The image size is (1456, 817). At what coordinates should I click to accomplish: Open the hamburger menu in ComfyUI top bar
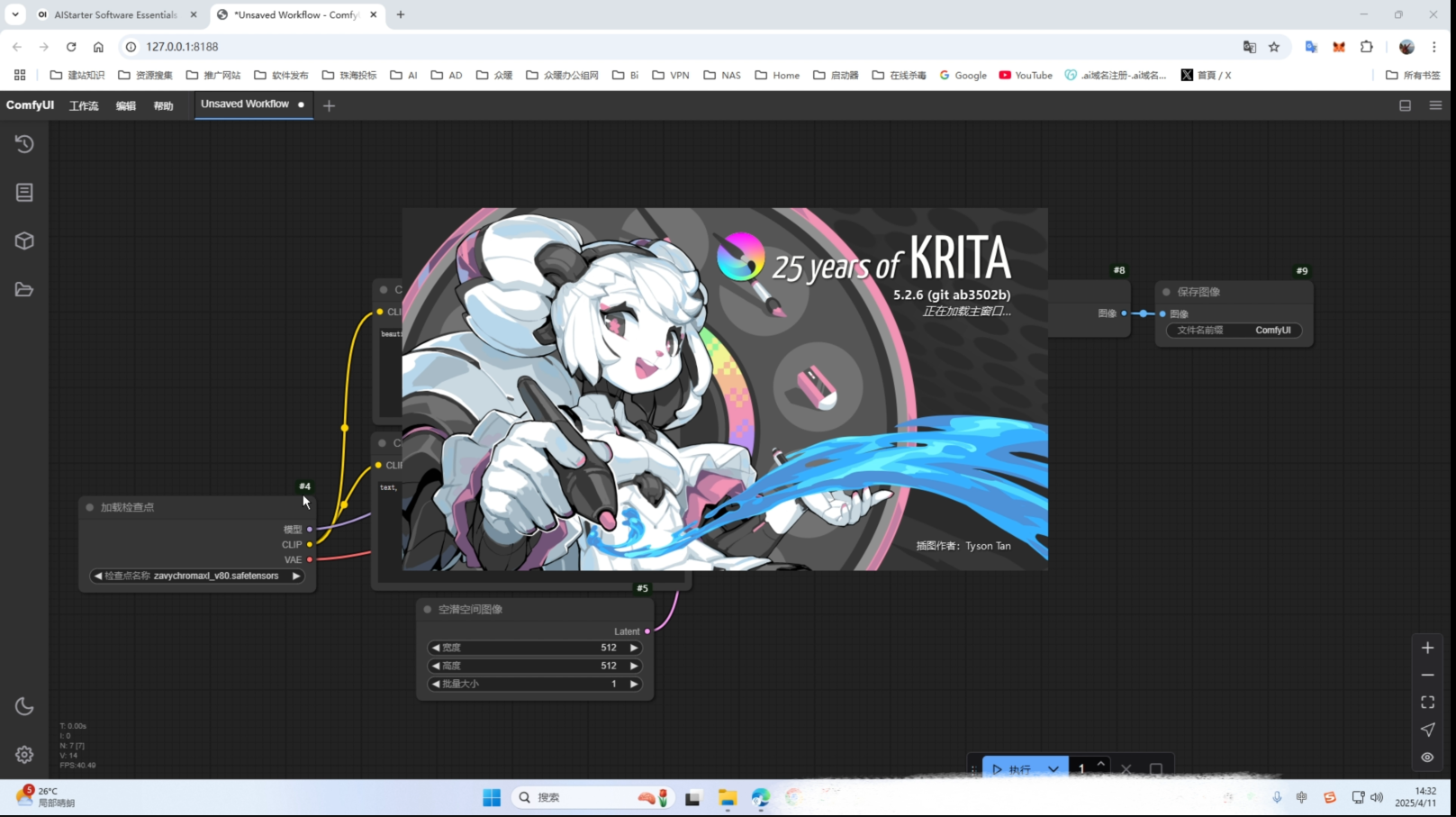(1435, 105)
